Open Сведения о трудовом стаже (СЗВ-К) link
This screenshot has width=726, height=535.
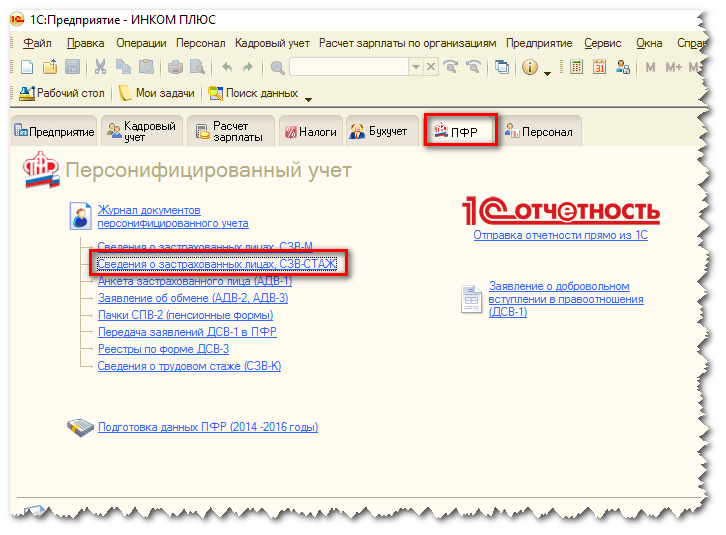(x=189, y=366)
